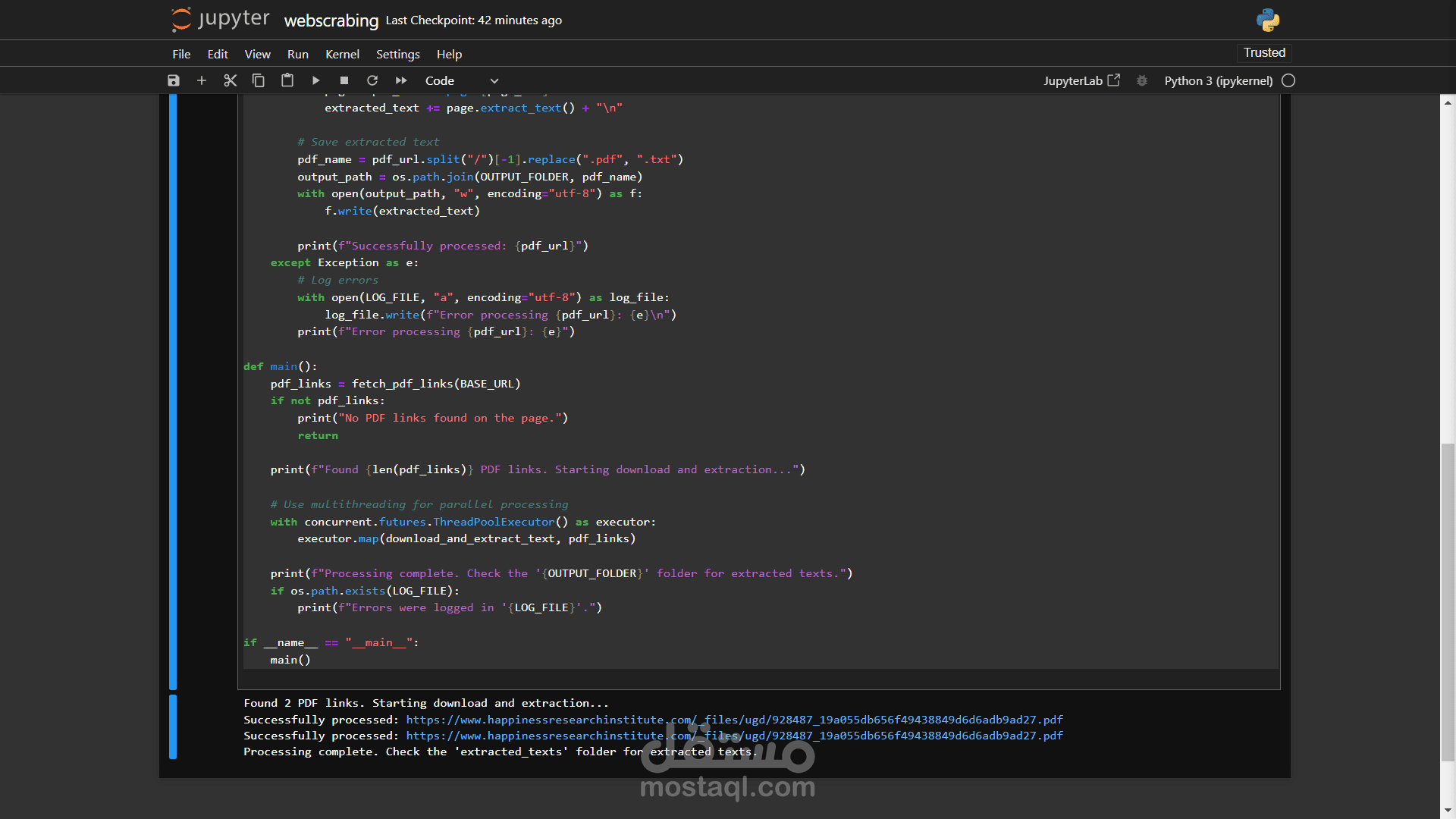Click the save notebook icon

[174, 80]
